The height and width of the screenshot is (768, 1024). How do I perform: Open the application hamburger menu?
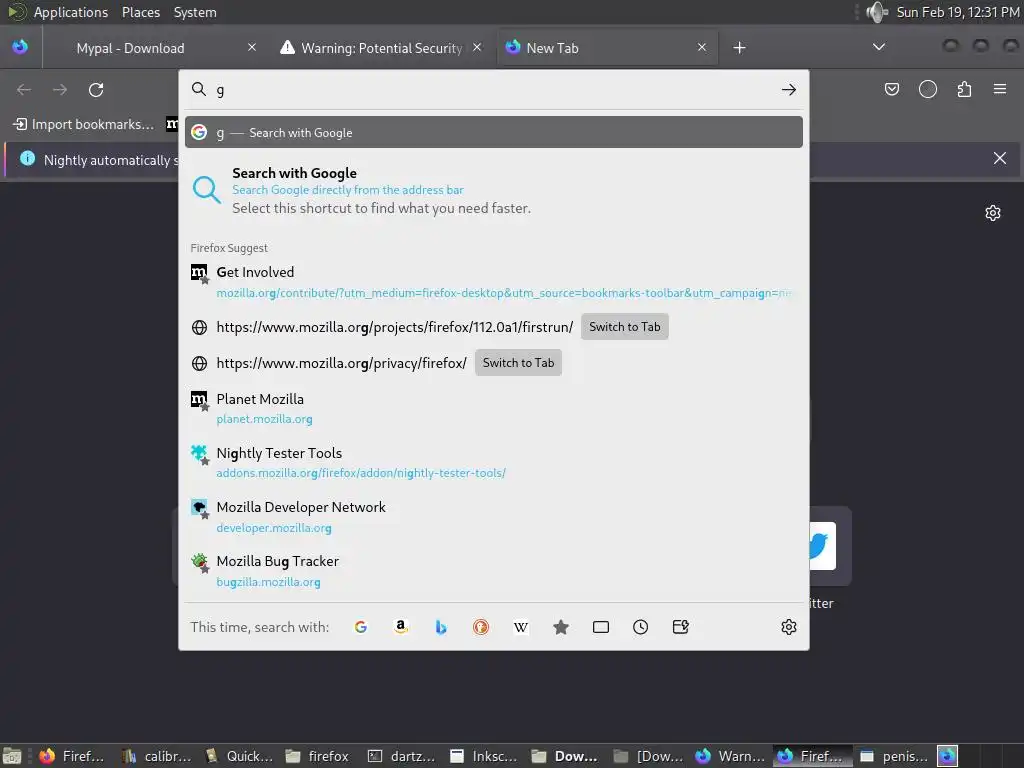tap(1000, 89)
